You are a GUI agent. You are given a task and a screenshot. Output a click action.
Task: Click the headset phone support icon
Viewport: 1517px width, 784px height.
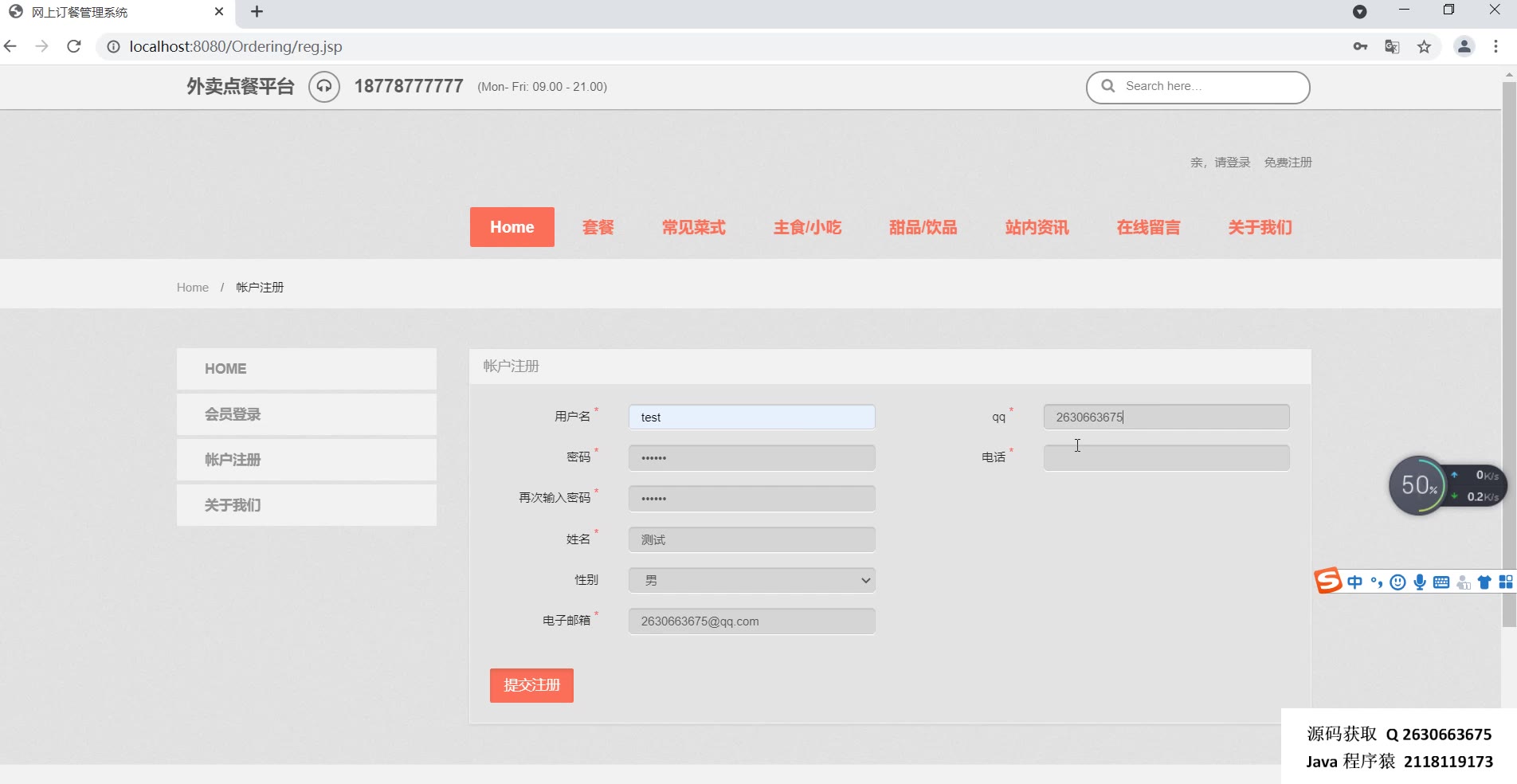click(324, 86)
